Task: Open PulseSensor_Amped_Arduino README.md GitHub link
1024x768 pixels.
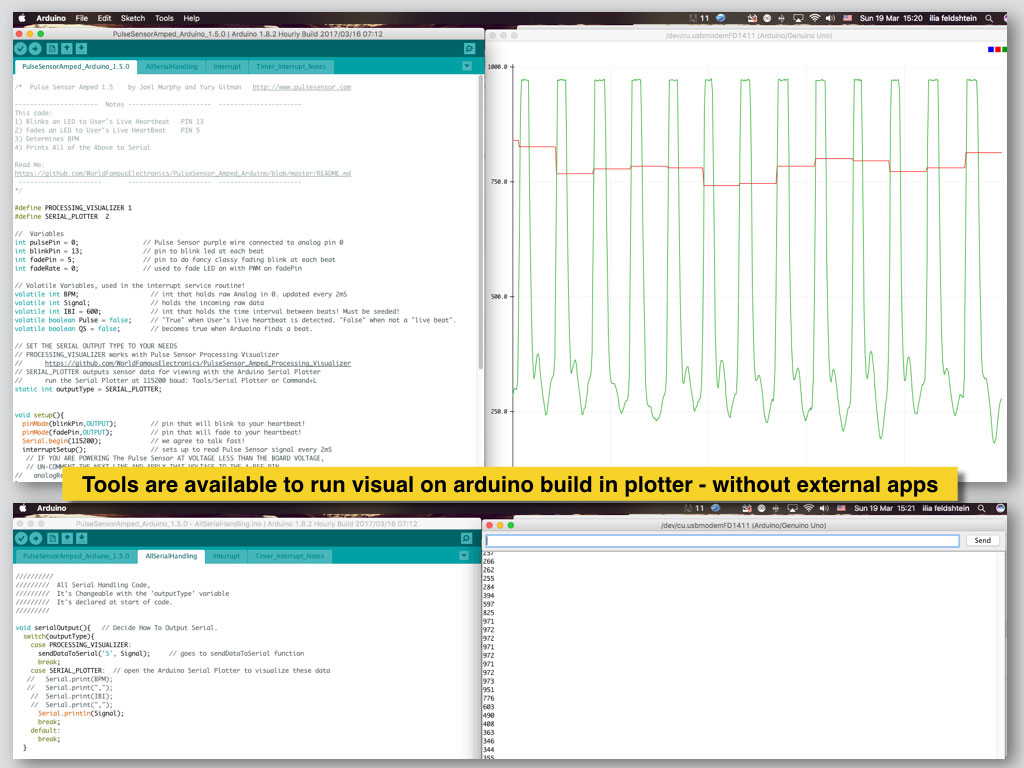Action: coord(183,174)
